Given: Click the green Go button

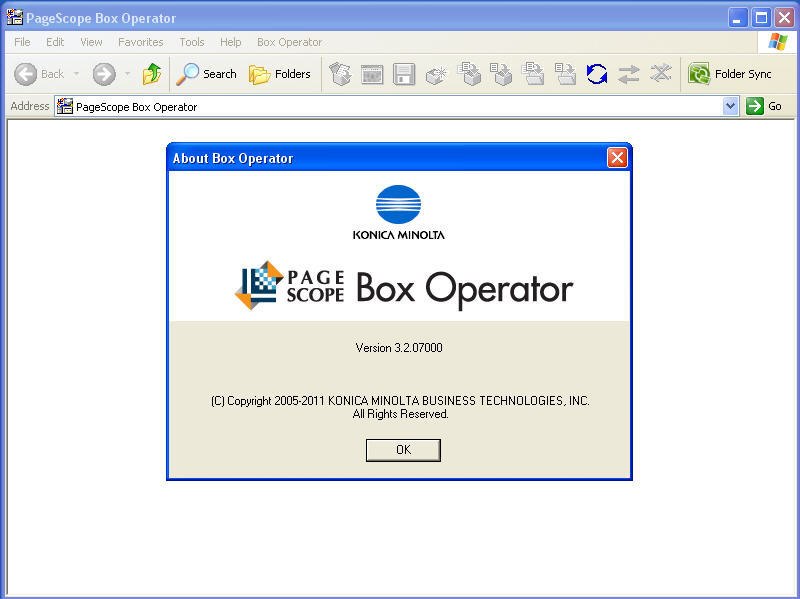Looking at the screenshot, I should [x=764, y=106].
